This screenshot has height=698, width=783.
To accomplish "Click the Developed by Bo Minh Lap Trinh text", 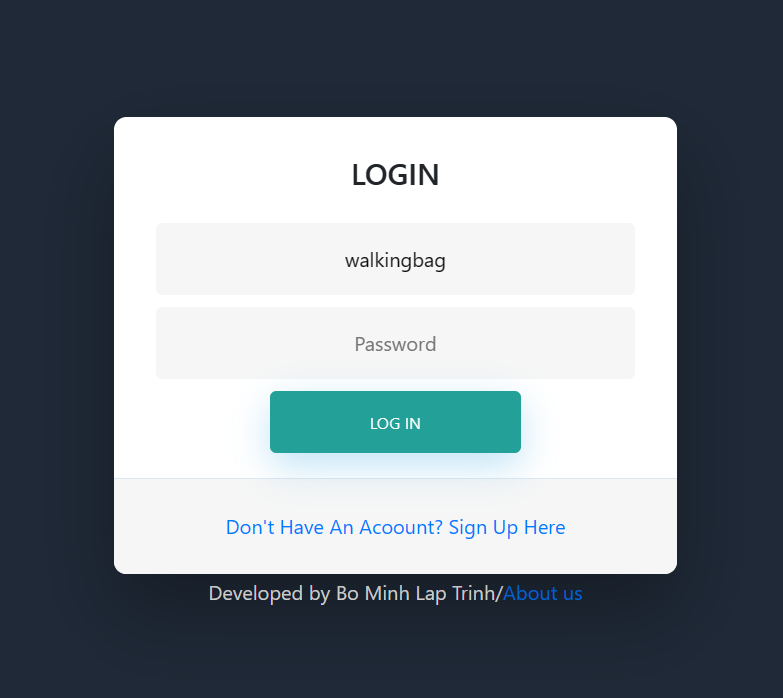I will [x=353, y=594].
